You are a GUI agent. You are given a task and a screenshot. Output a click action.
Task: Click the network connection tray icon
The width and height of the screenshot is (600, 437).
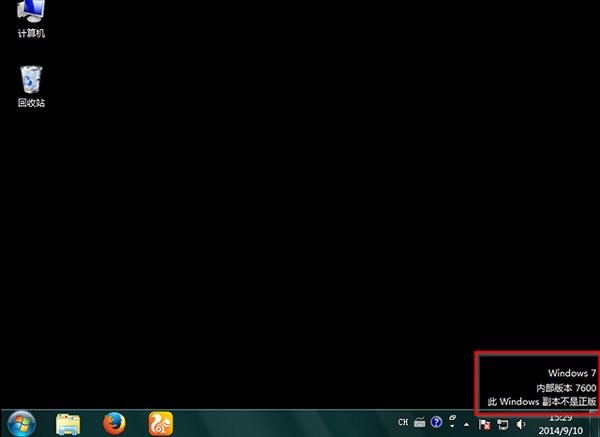(x=502, y=423)
